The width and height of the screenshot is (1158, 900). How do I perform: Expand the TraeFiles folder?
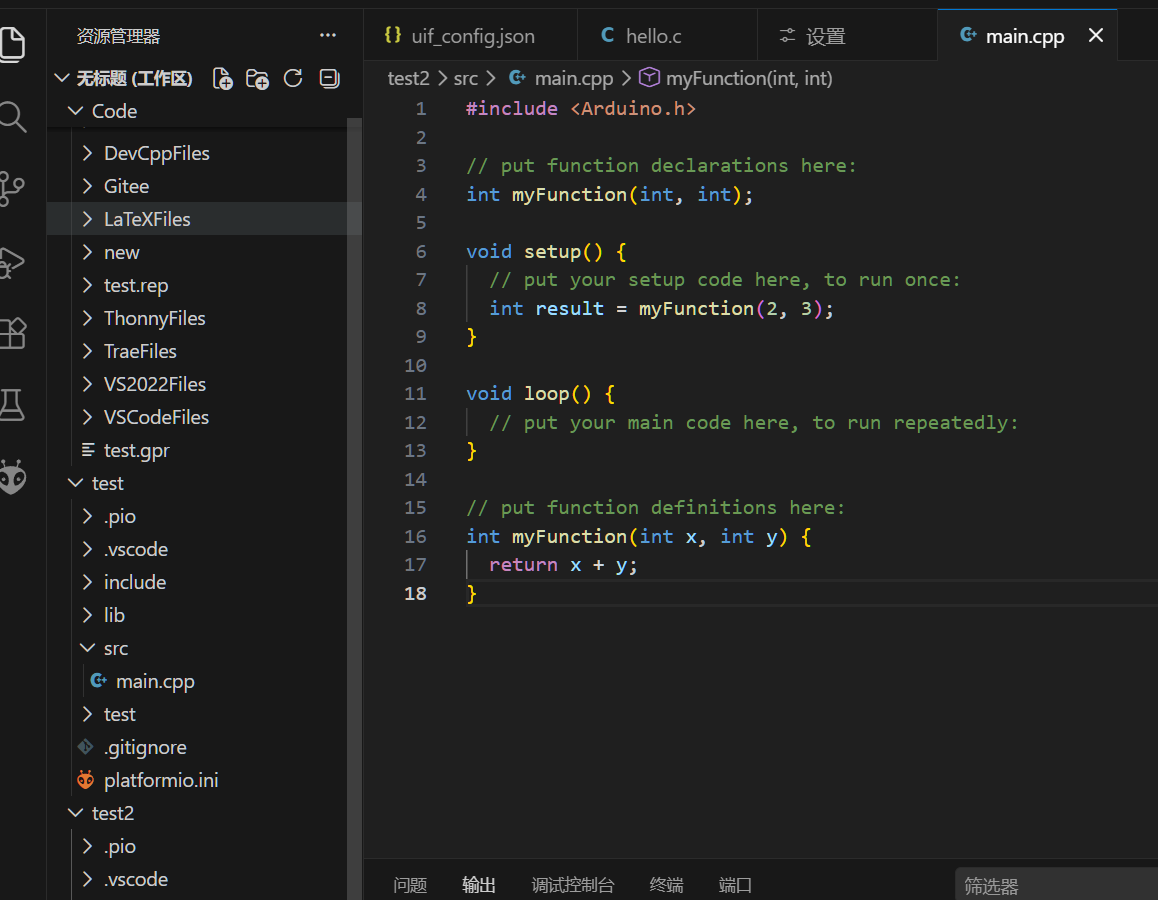coord(87,351)
